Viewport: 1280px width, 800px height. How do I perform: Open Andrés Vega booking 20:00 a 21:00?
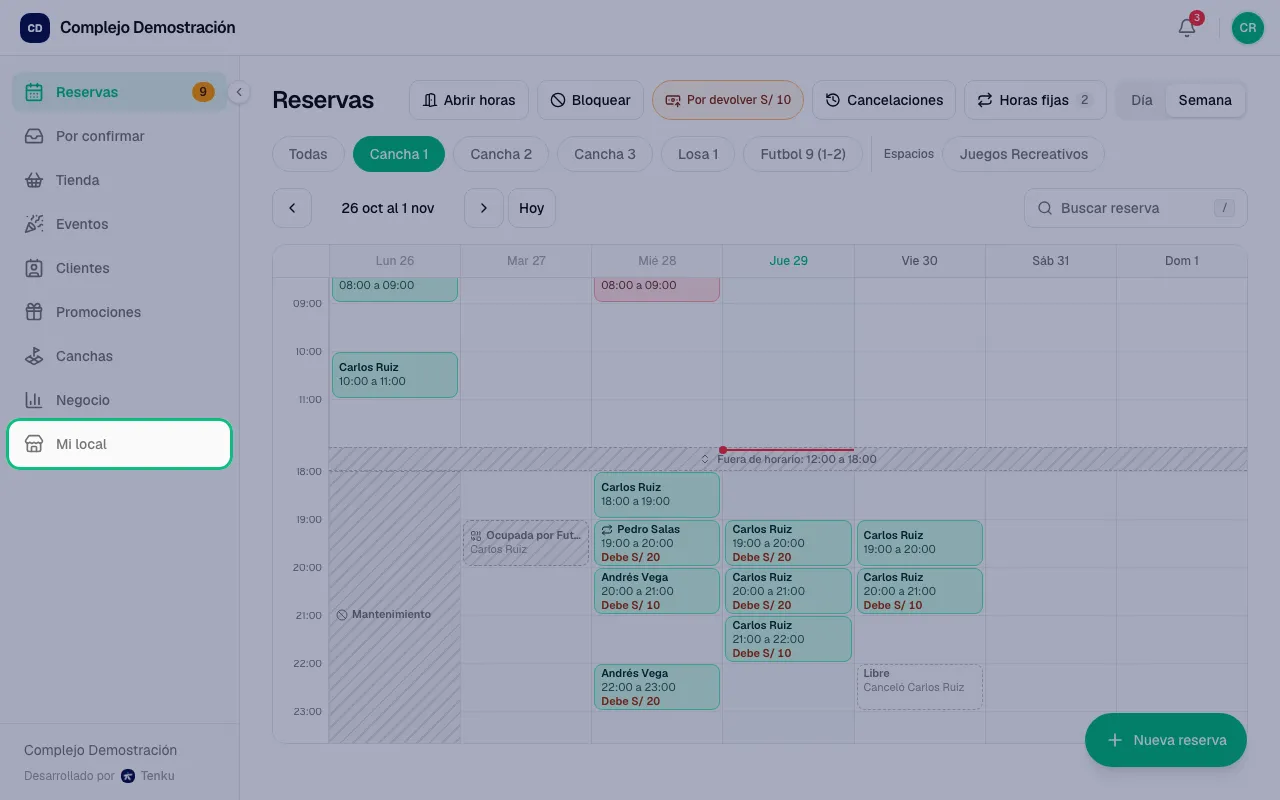pyautogui.click(x=657, y=591)
